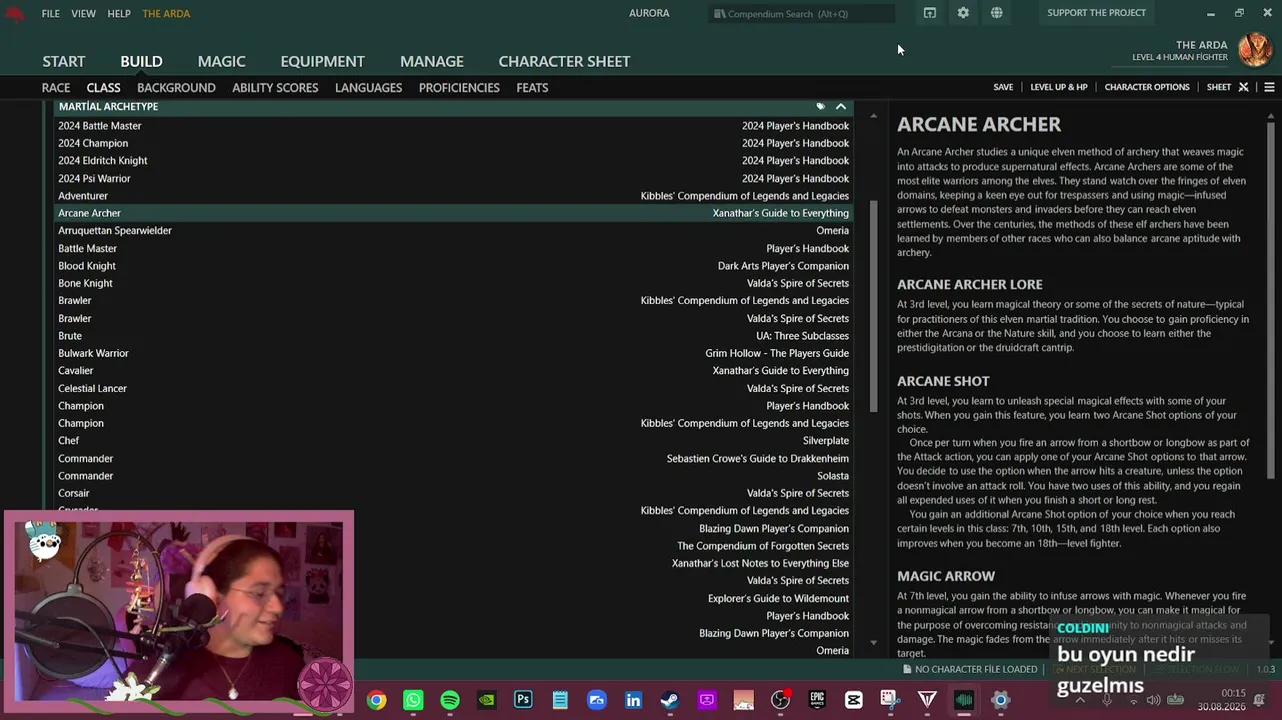Viewport: 1282px width, 720px height.
Task: Open Steam from the taskbar
Action: (x=670, y=700)
